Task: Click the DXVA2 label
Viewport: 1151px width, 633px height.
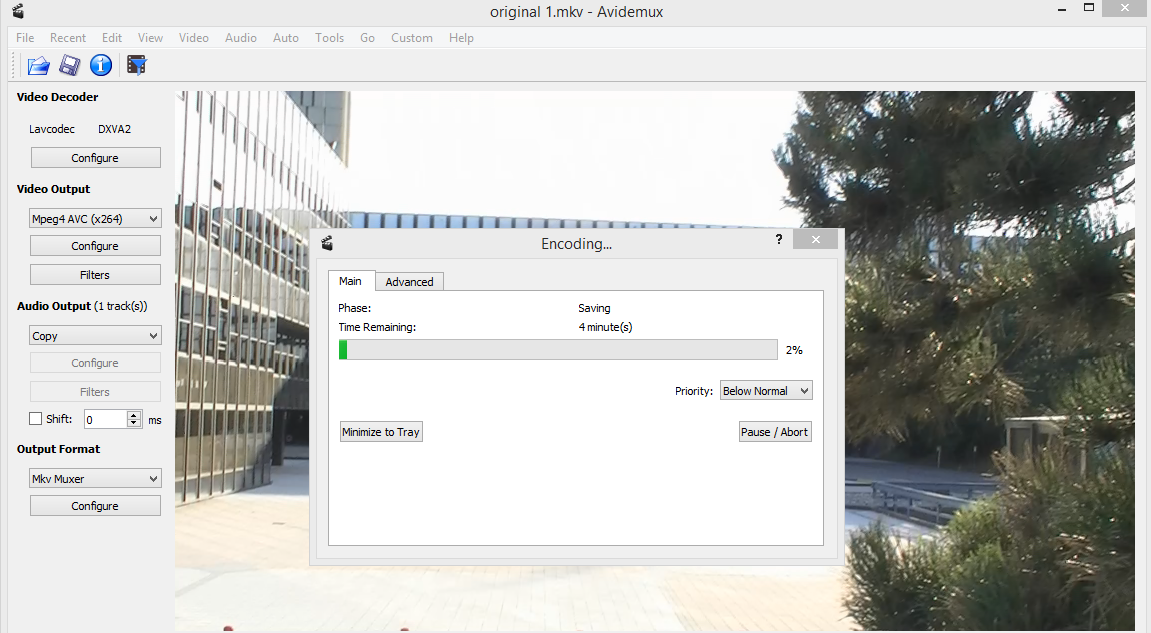Action: coord(115,129)
